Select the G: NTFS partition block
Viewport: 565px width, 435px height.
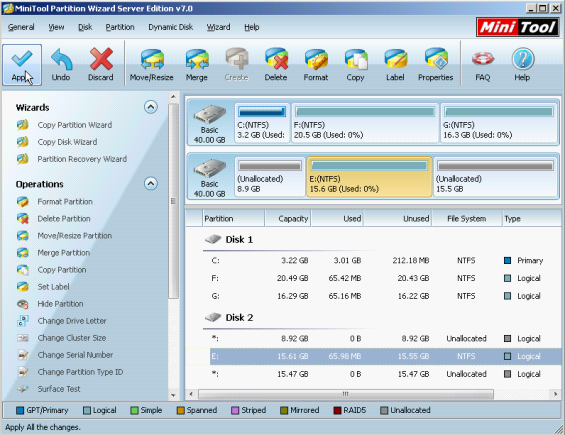click(499, 123)
